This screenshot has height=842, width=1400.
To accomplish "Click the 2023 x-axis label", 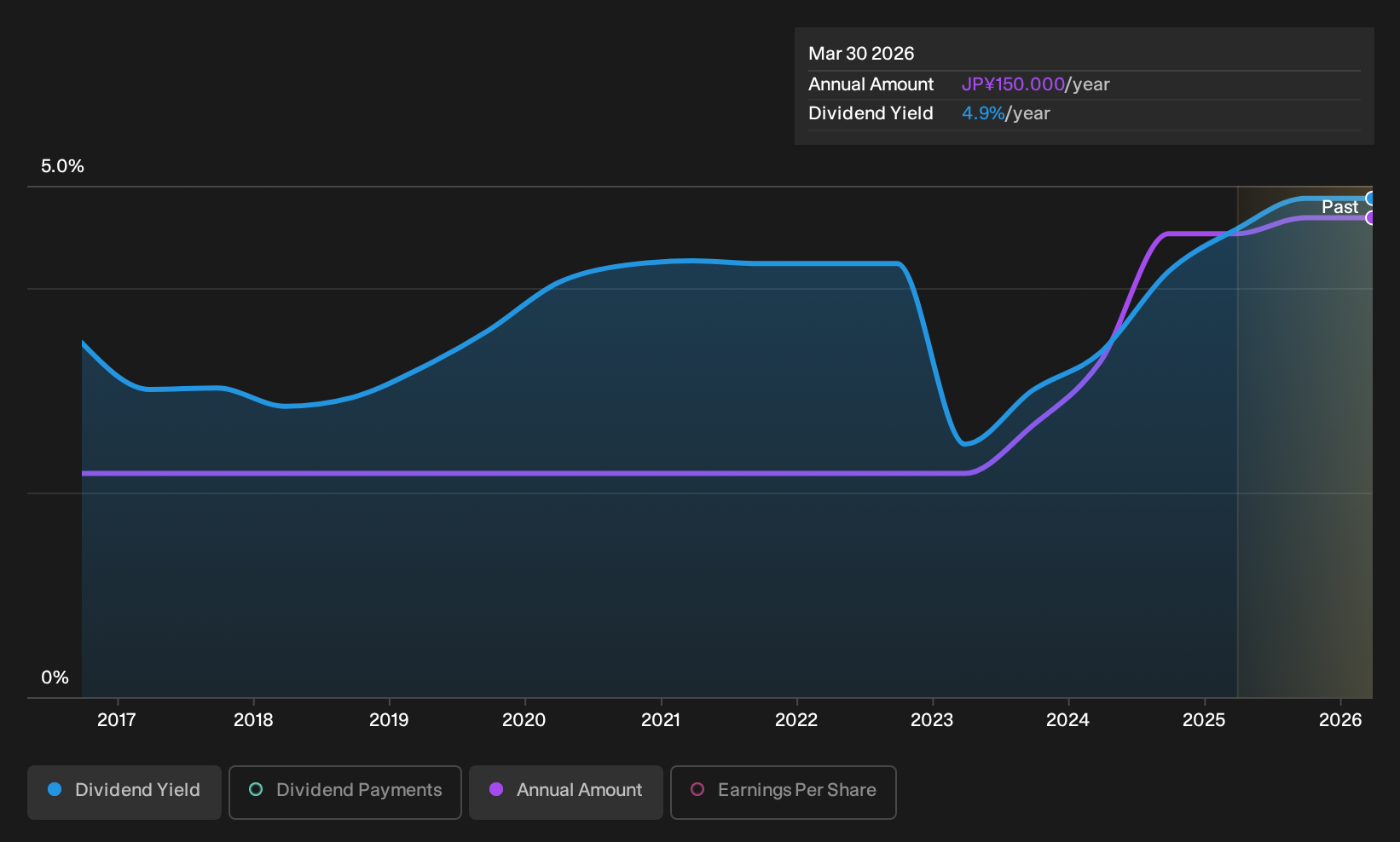I will point(932,720).
